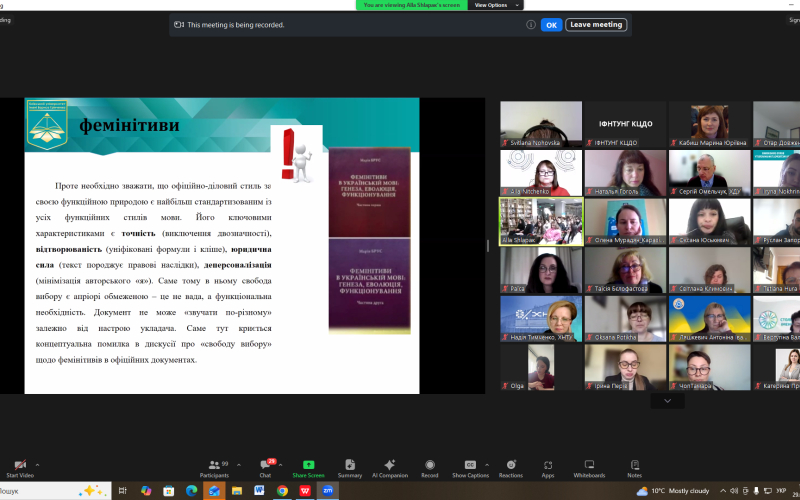Show hidden system tray icons
Viewport: 800px width, 500px height.
click(x=722, y=491)
